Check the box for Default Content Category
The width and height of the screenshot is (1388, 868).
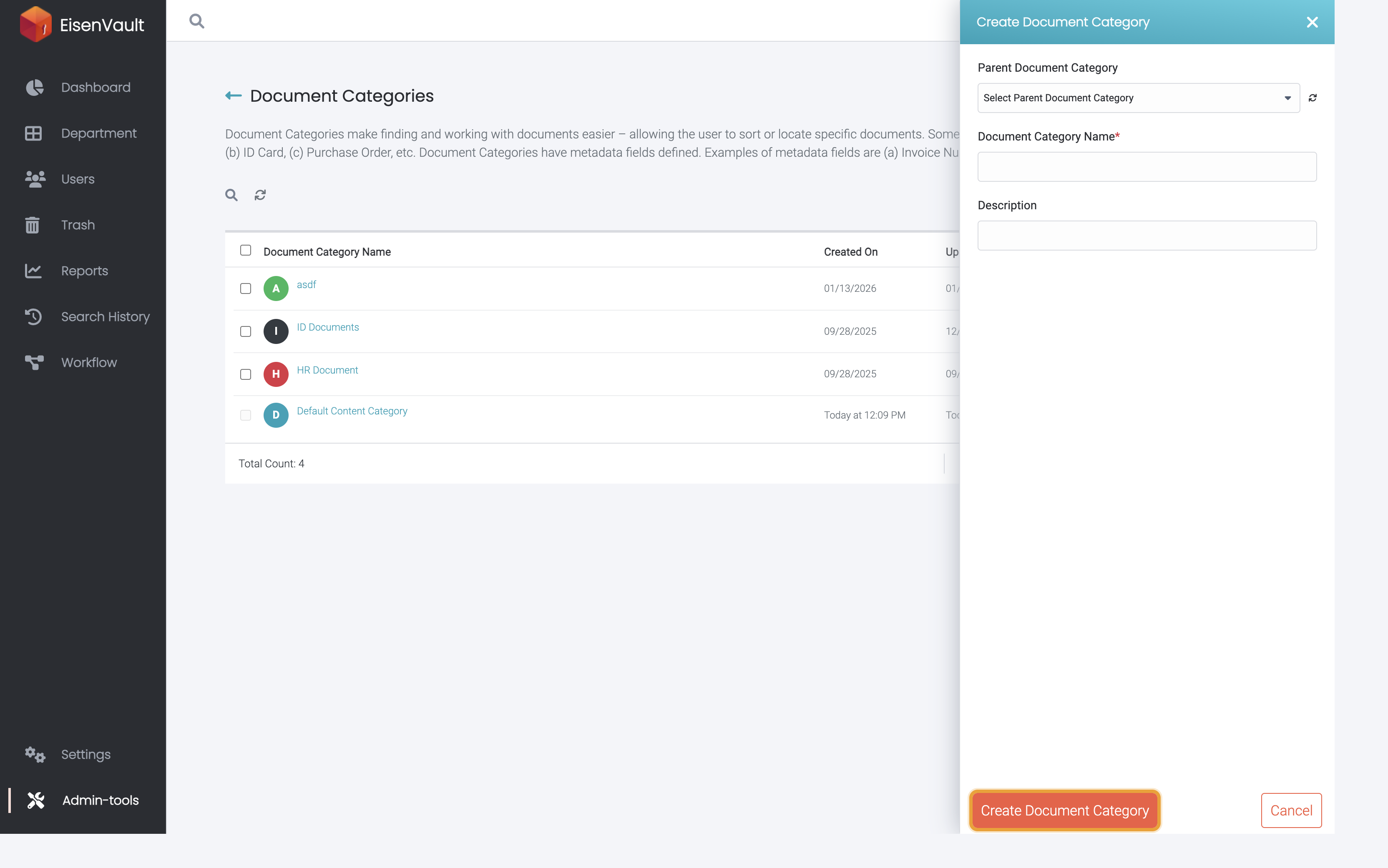tap(245, 415)
